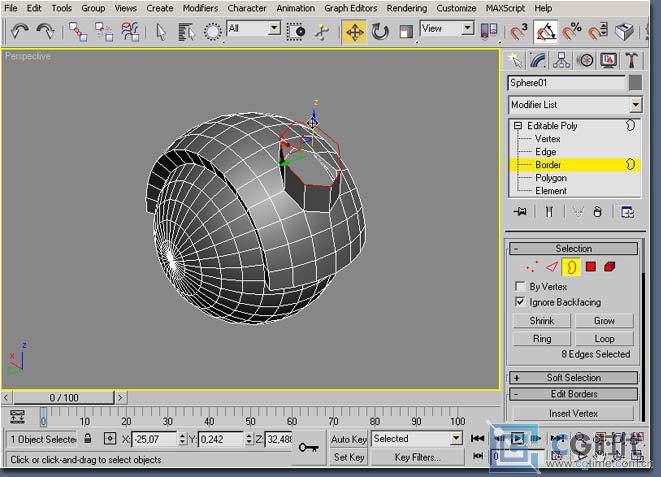Viewport: 661px width, 477px height.
Task: Click Configure Modifier Sets icon
Action: point(627,212)
